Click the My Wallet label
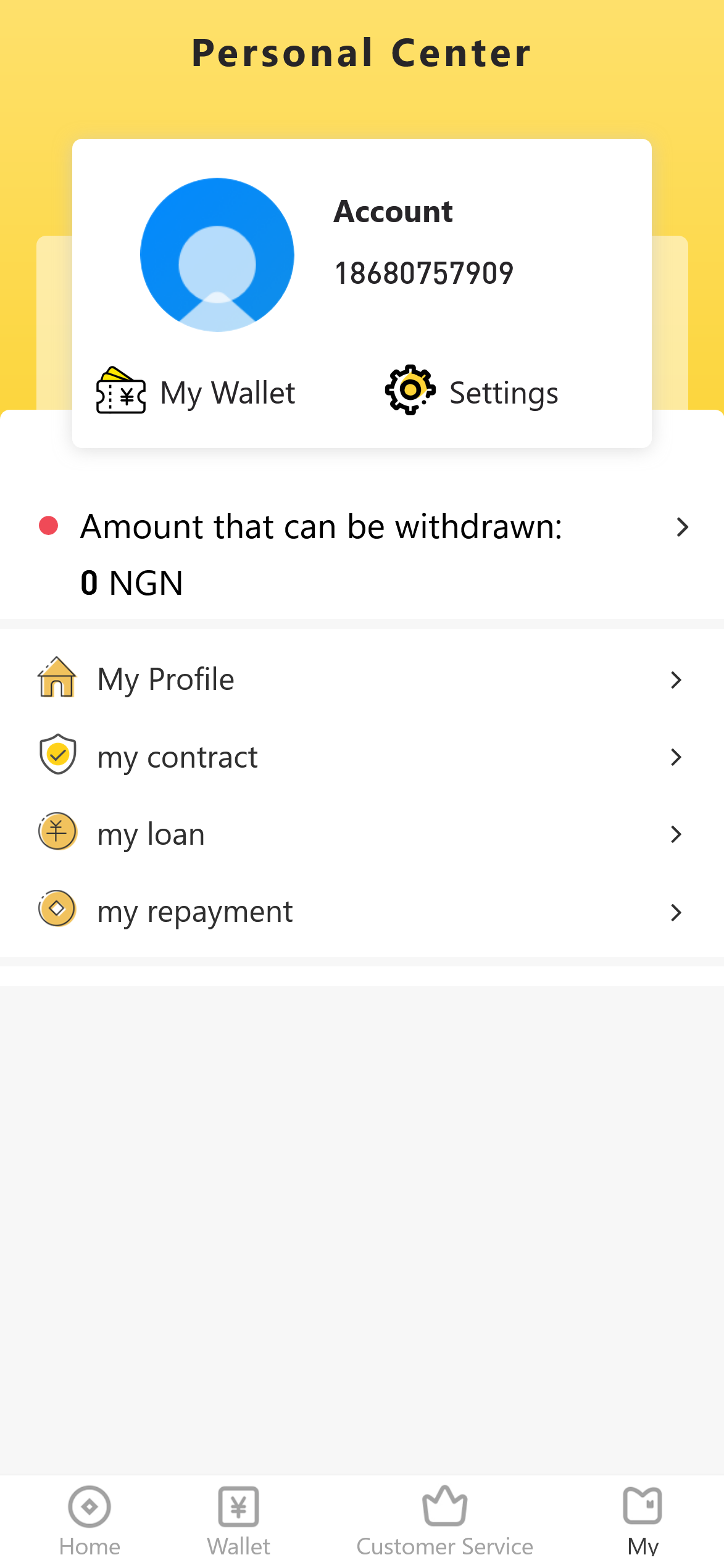 pos(228,393)
